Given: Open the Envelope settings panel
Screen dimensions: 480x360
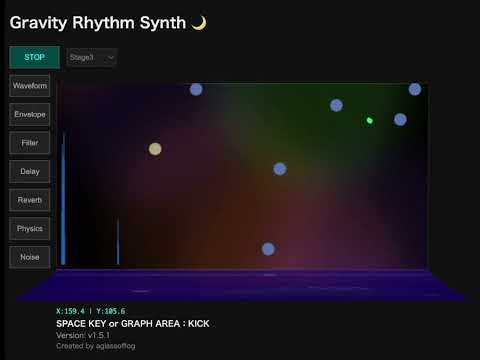Looking at the screenshot, I should pyautogui.click(x=30, y=114).
